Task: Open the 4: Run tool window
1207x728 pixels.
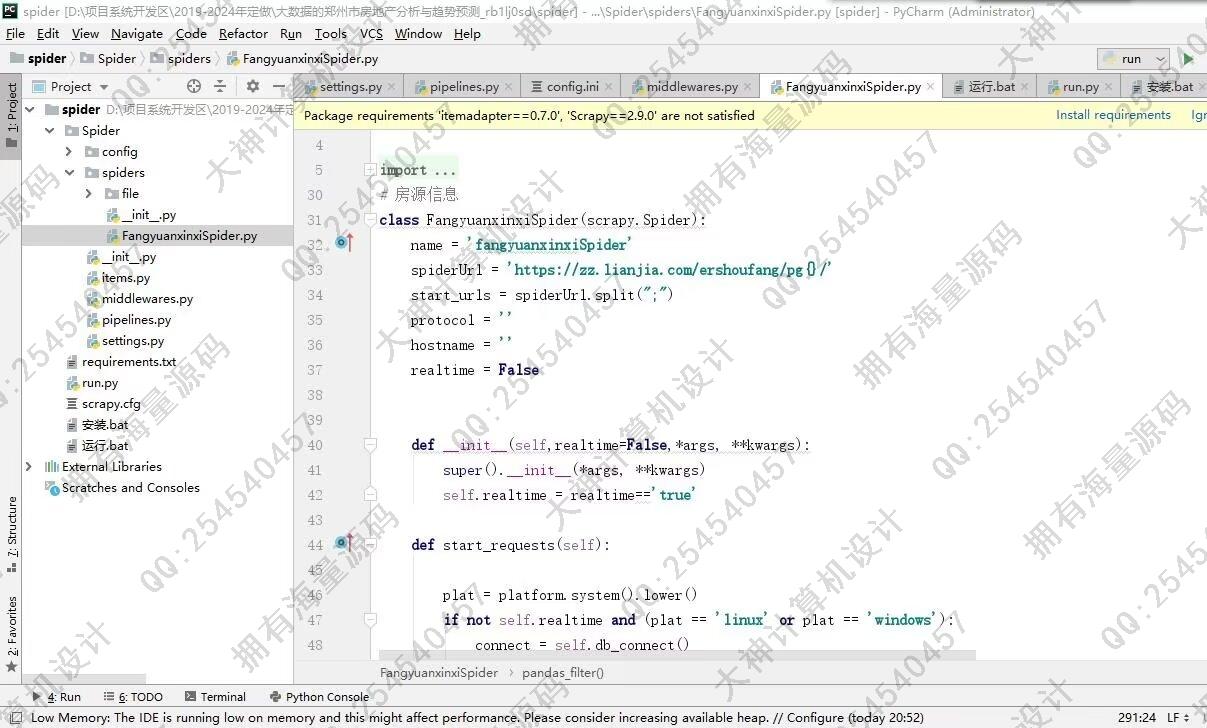Action: [x=57, y=697]
